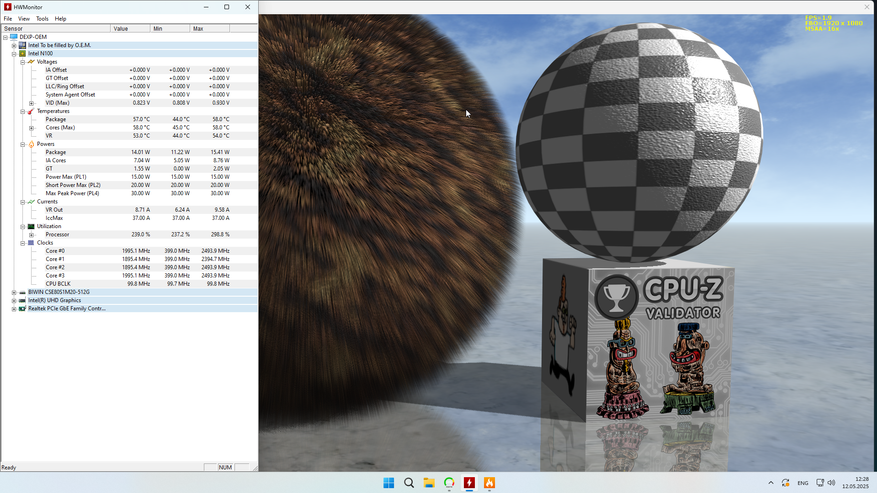Viewport: 877px width, 493px height.
Task: Click the motherboard icon beside Intel O.E.M.
Action: click(22, 45)
